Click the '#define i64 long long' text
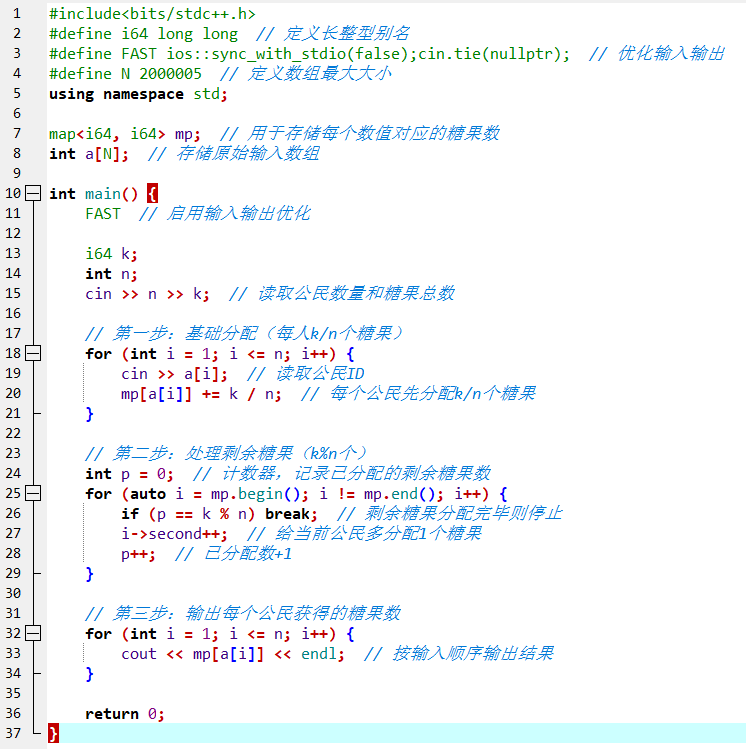The image size is (746, 749). pyautogui.click(x=143, y=34)
